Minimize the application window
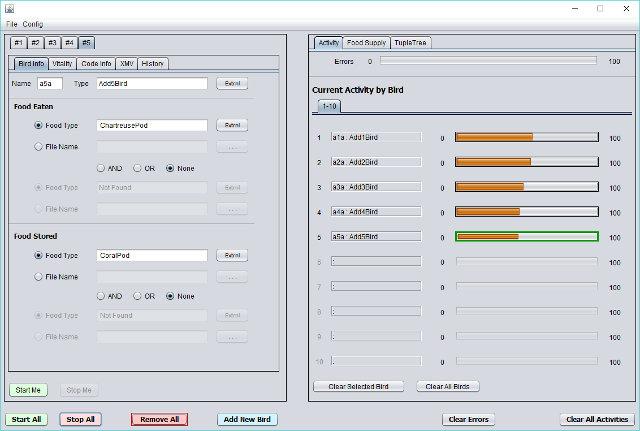Screen dimensions: 640x431 [575, 9]
